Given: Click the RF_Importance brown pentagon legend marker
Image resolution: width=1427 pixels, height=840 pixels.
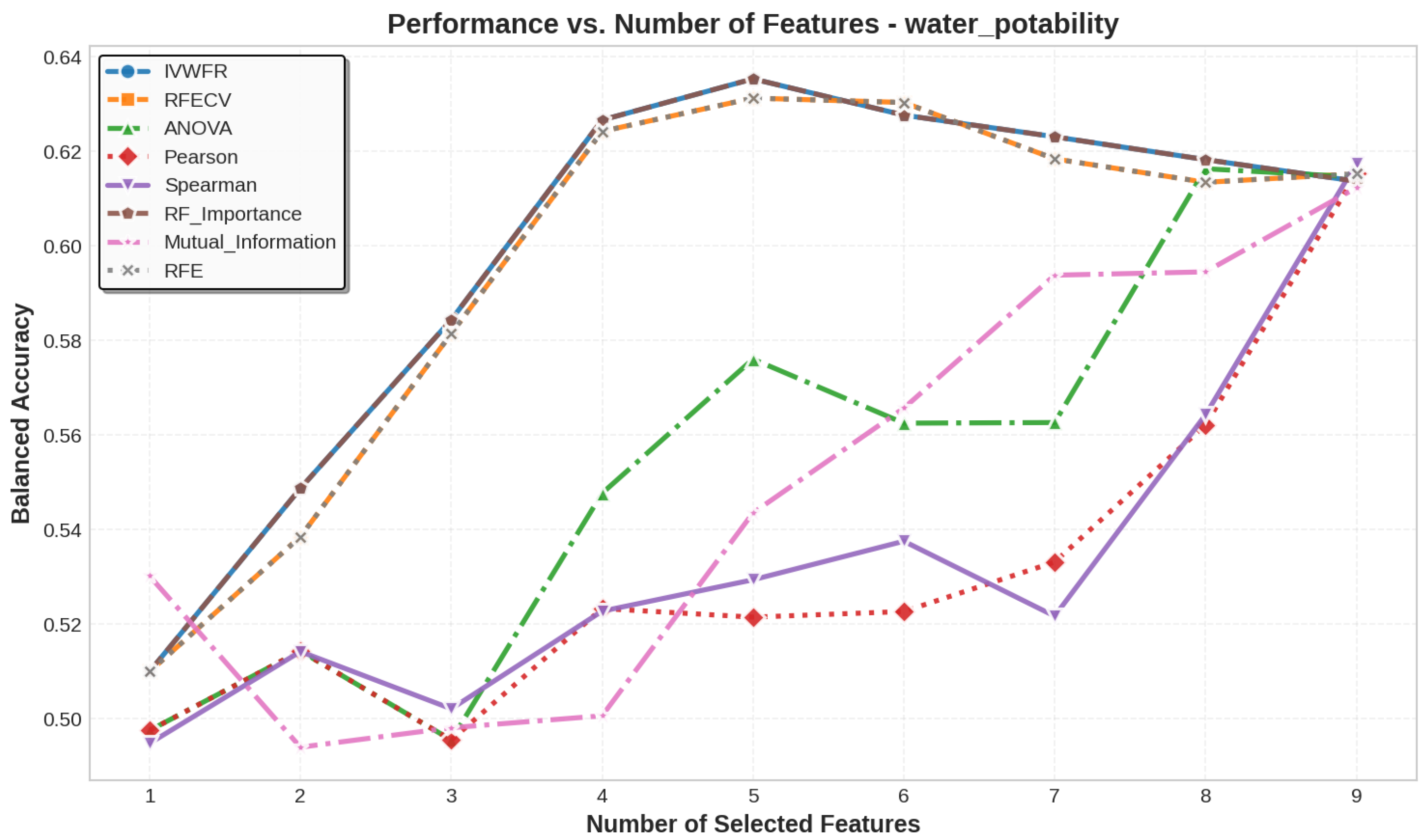Looking at the screenshot, I should tap(128, 214).
